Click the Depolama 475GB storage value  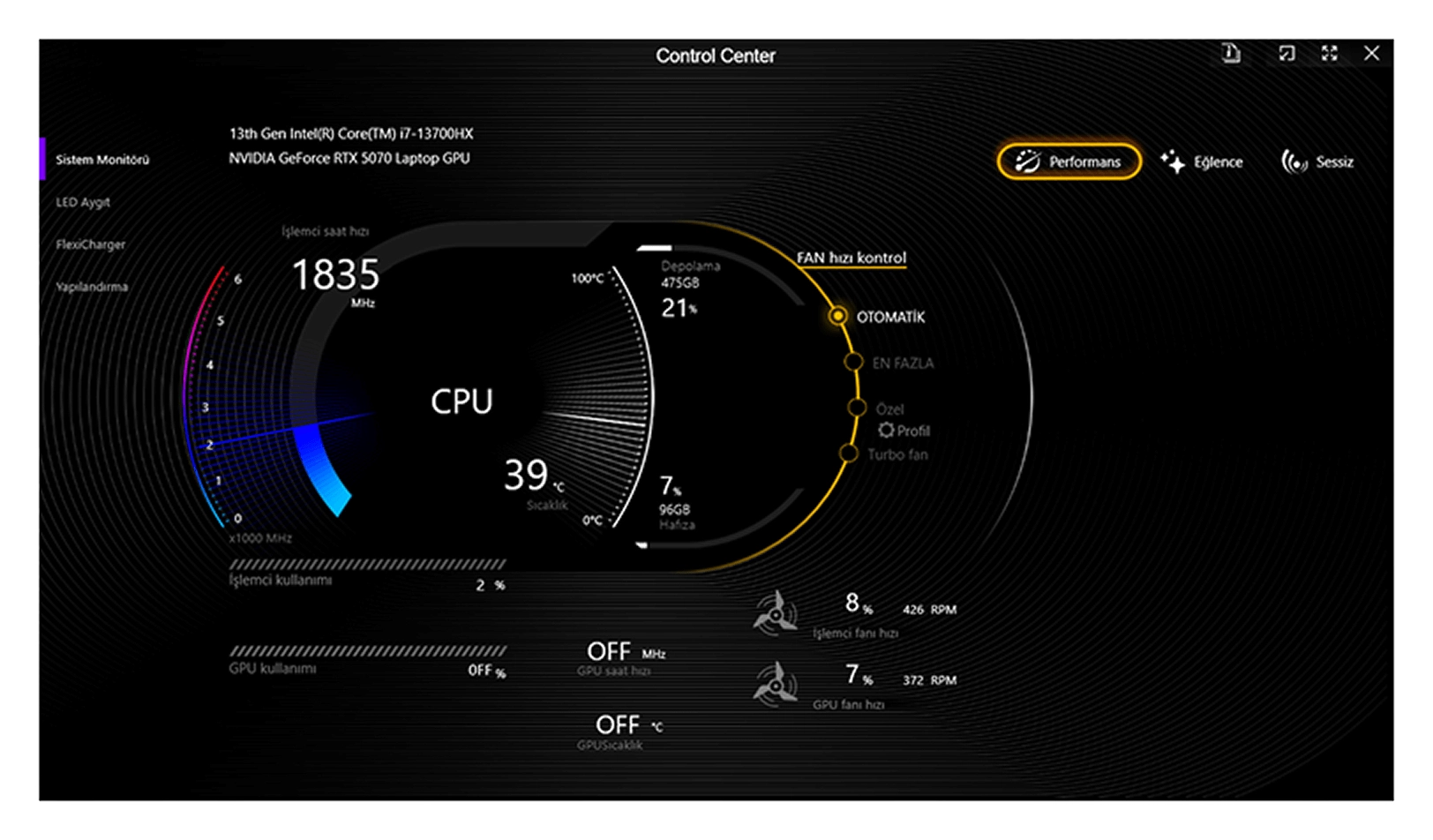pos(680,282)
